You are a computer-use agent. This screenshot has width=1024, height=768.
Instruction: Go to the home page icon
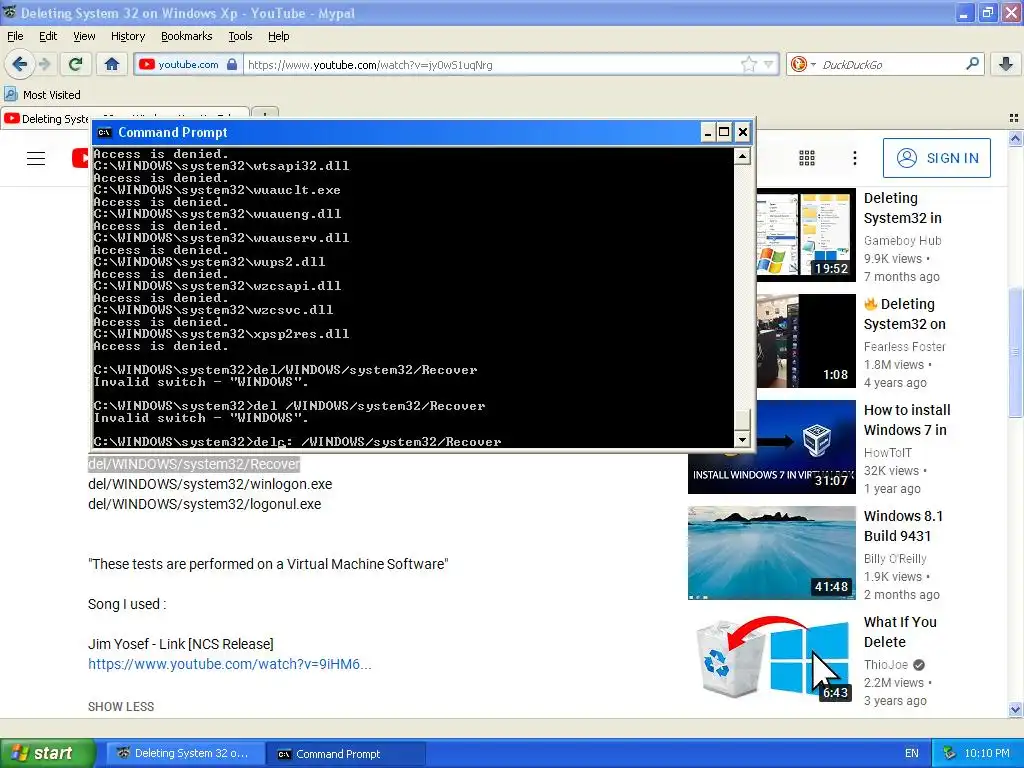click(x=112, y=64)
